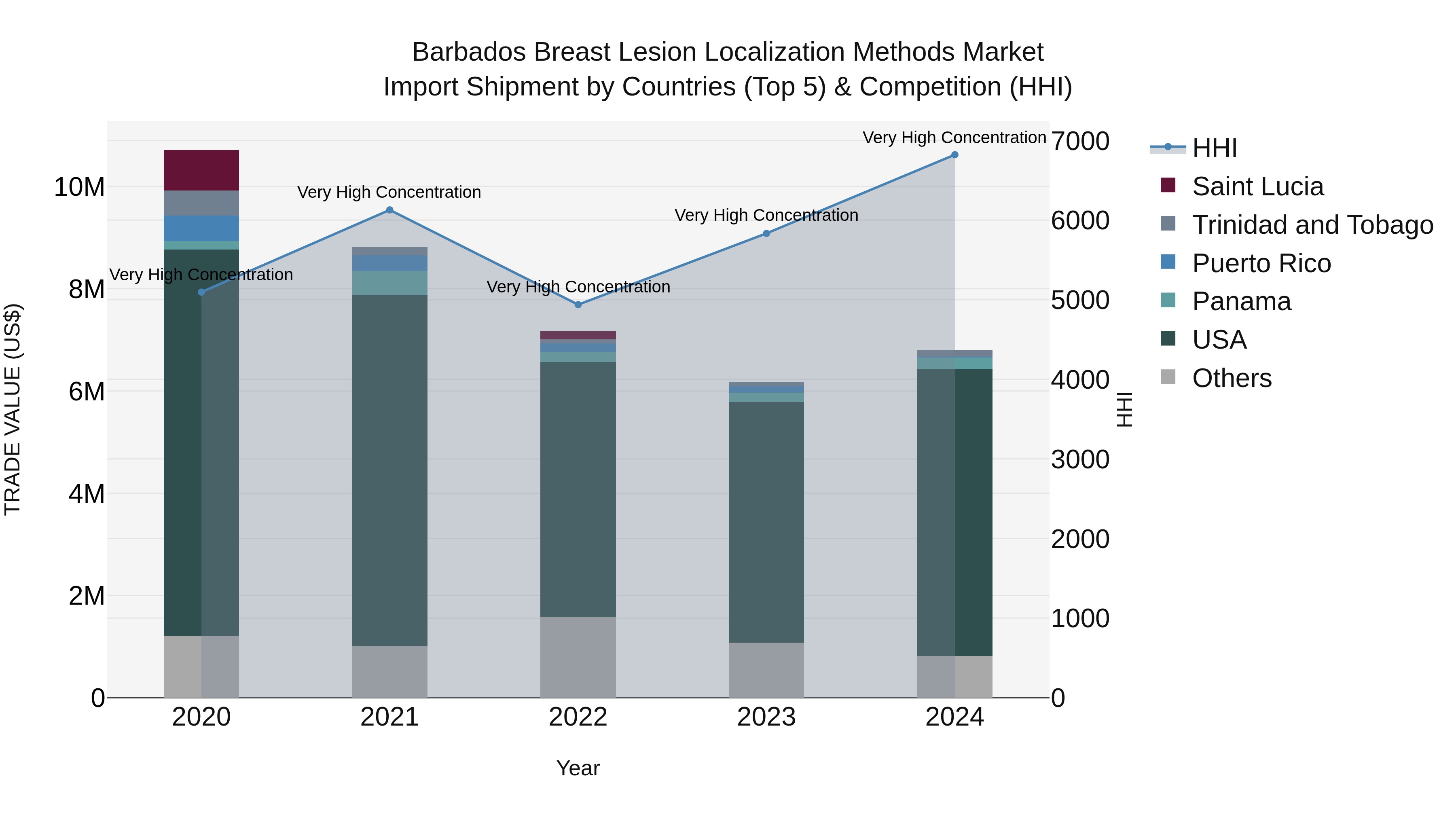The height and width of the screenshot is (819, 1456).
Task: Click the 4M left axis tick label
Action: point(87,493)
